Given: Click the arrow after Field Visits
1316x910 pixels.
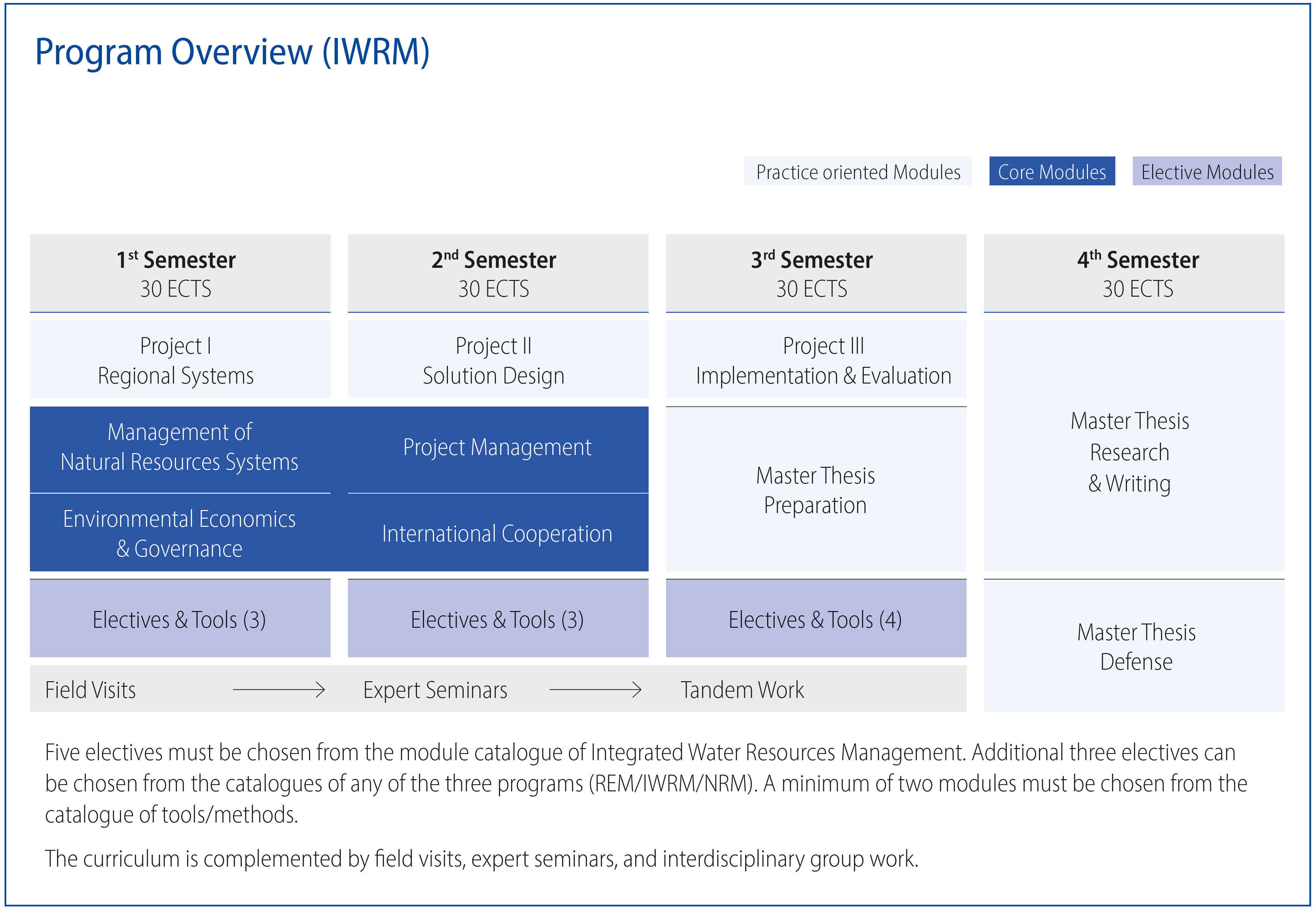Looking at the screenshot, I should pyautogui.click(x=279, y=690).
